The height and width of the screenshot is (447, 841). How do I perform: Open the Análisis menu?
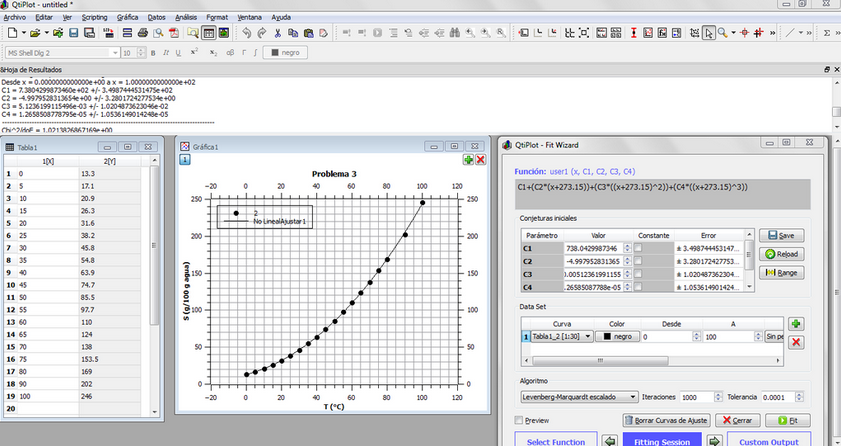pos(186,17)
